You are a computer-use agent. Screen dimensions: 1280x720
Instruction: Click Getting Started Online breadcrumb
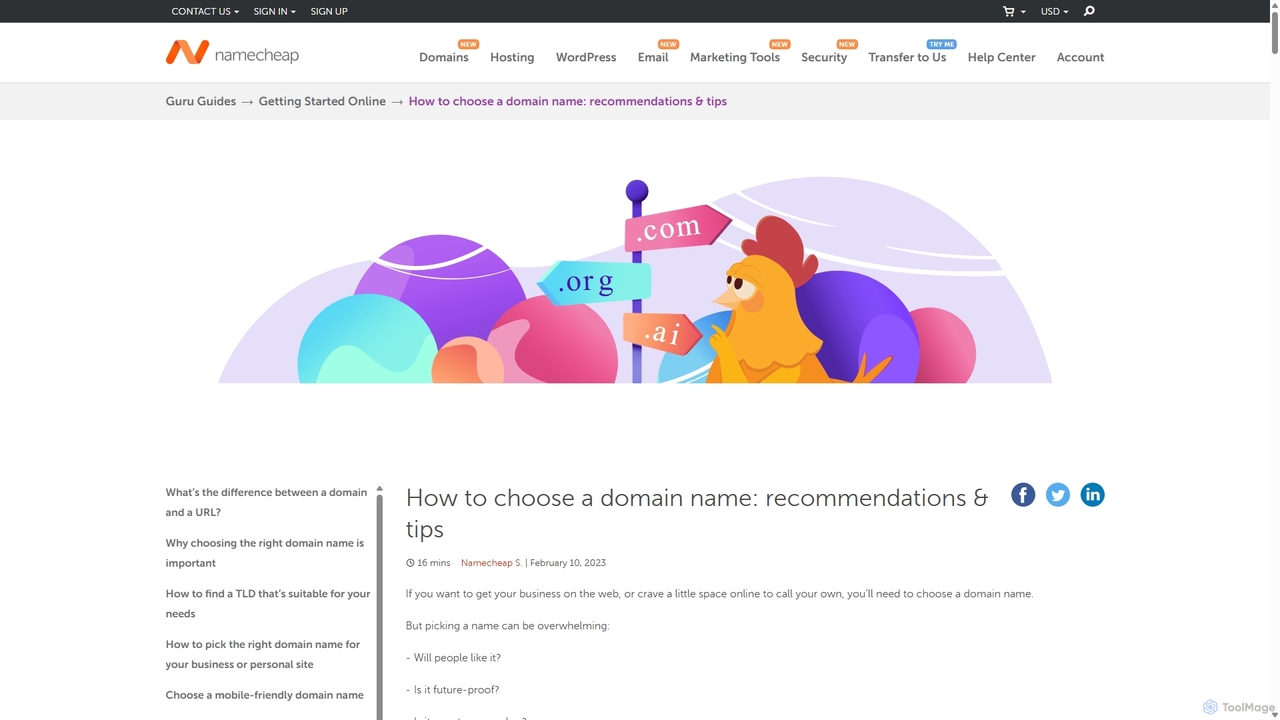(322, 101)
